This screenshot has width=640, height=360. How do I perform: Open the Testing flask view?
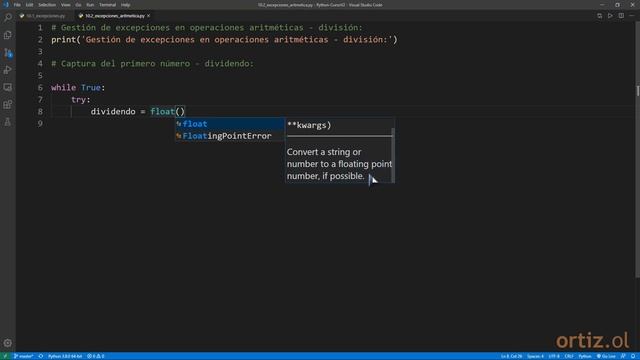point(8,122)
